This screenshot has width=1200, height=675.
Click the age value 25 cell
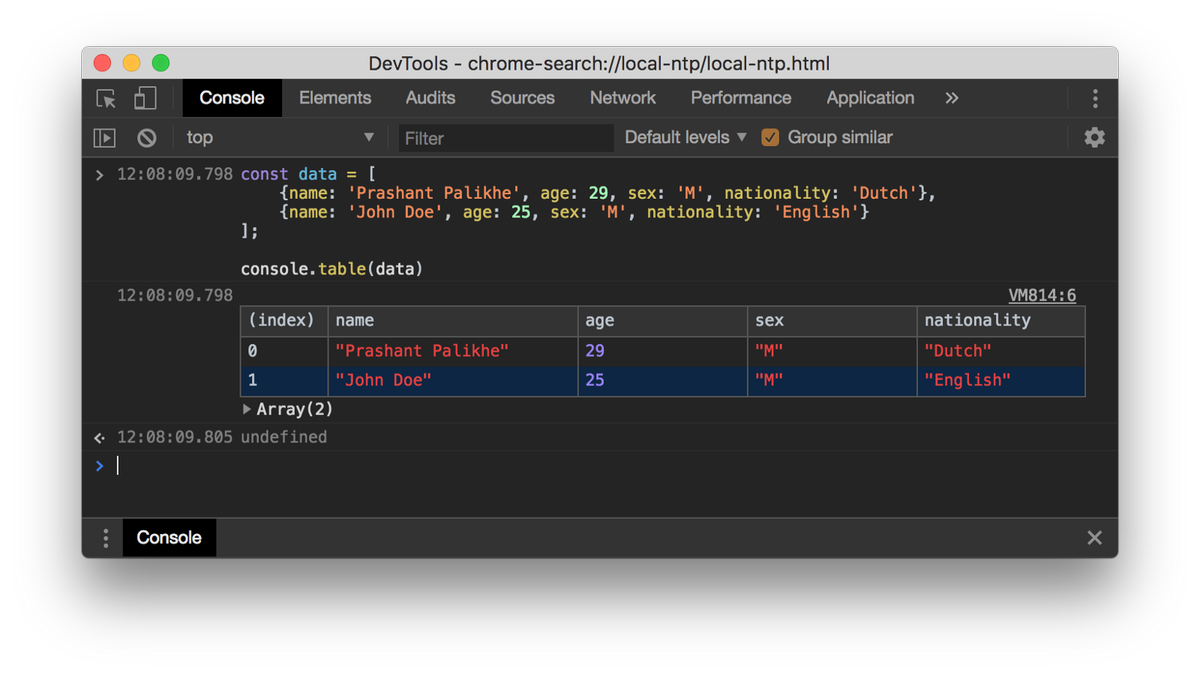pos(663,381)
